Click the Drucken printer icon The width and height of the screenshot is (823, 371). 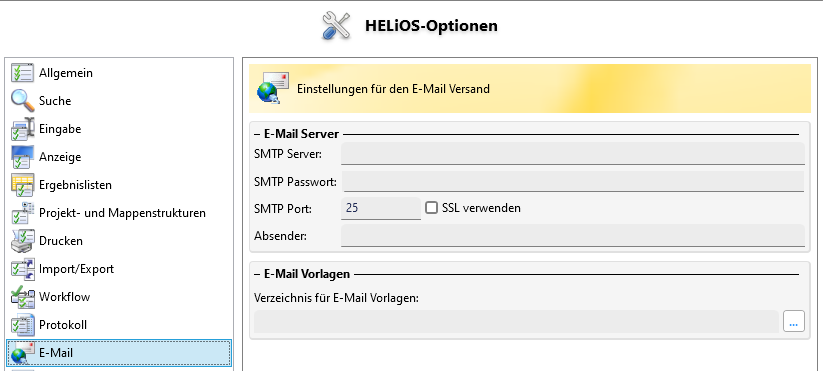pyautogui.click(x=23, y=241)
